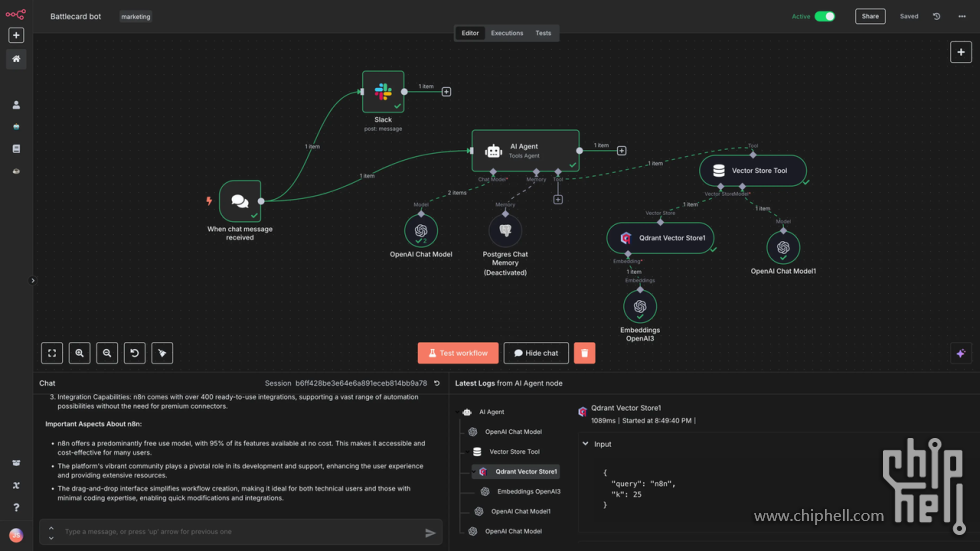The image size is (980, 551).
Task: Toggle workflow Active switch
Action: point(824,16)
